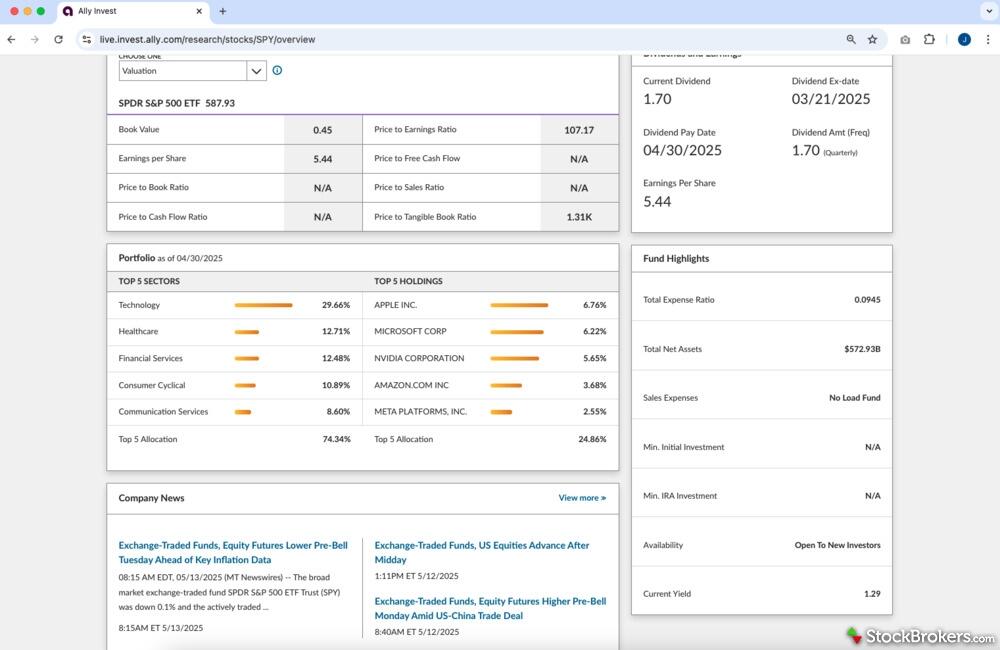Image resolution: width=1000 pixels, height=650 pixels.
Task: Close the Ally Invest tab
Action: 200,11
